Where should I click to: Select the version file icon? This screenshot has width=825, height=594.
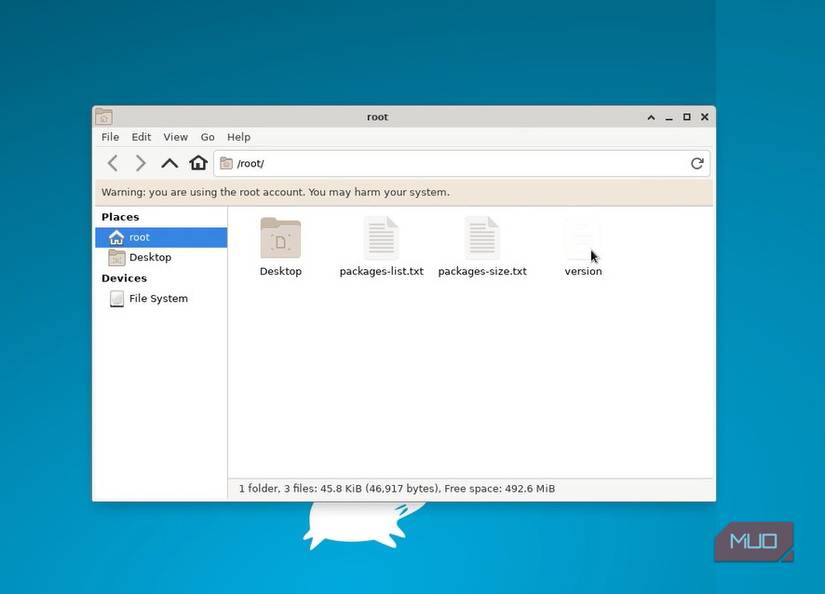(583, 238)
